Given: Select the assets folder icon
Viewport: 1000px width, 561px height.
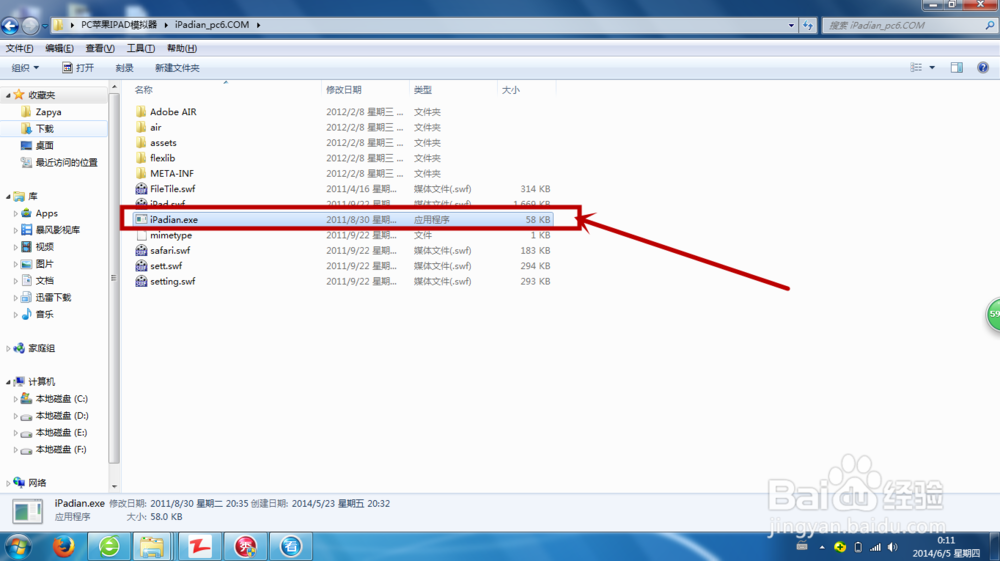Looking at the screenshot, I should pos(141,142).
